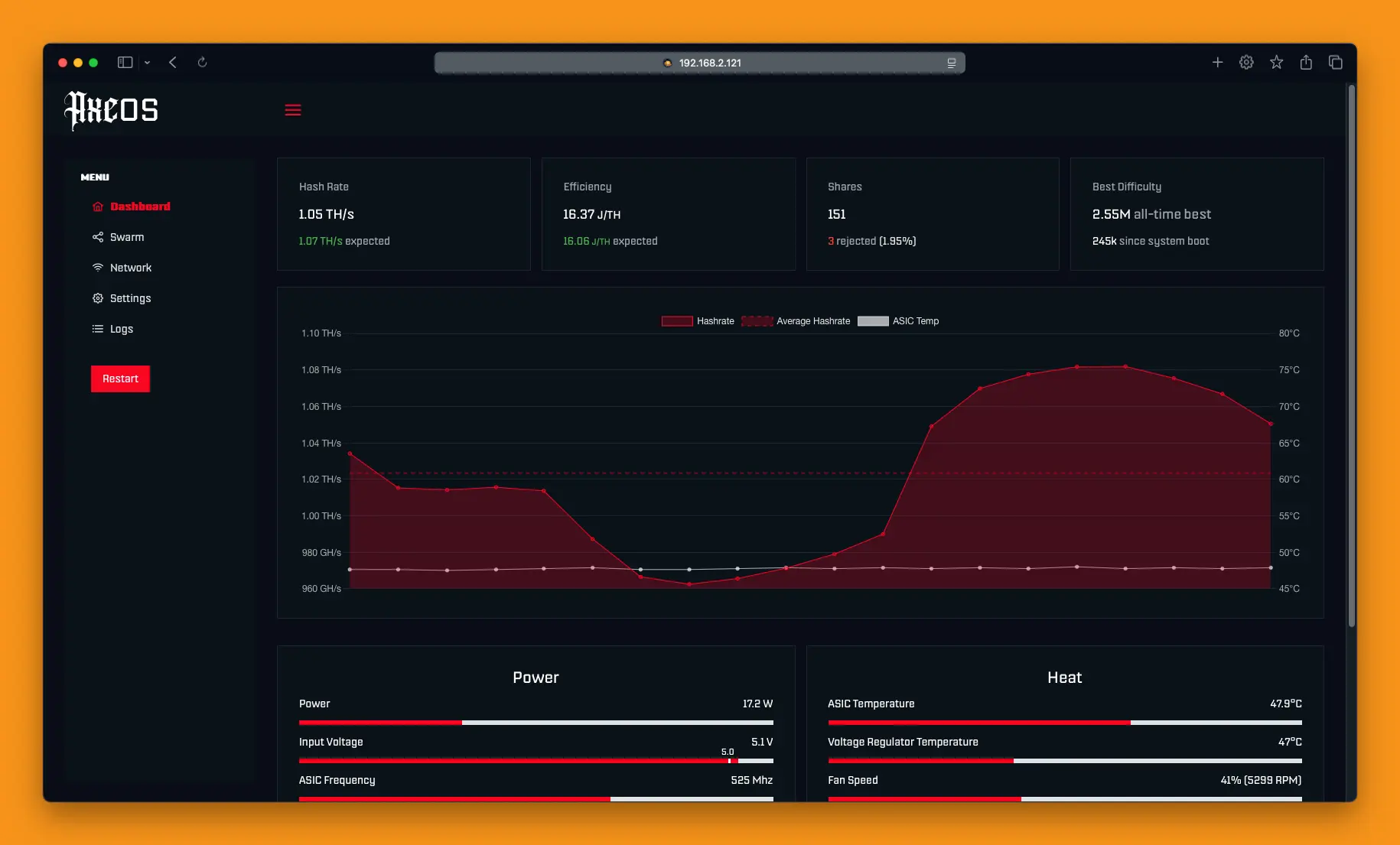The image size is (1400, 845).
Task: Open the dropdown chevron beside the sidebar button
Action: click(x=148, y=63)
